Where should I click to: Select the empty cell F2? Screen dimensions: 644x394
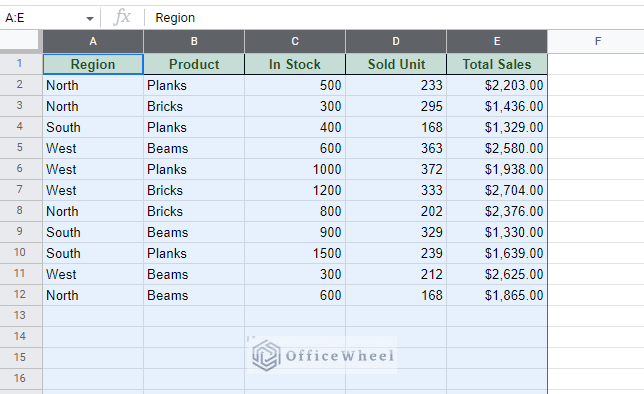pos(596,85)
